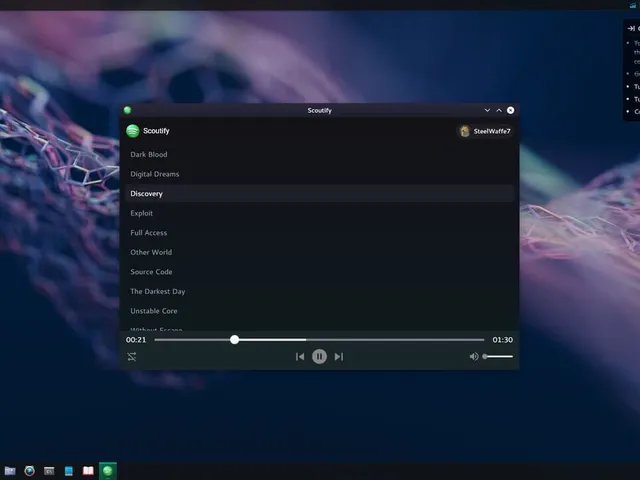Pause the current song
The height and width of the screenshot is (480, 640).
point(319,357)
